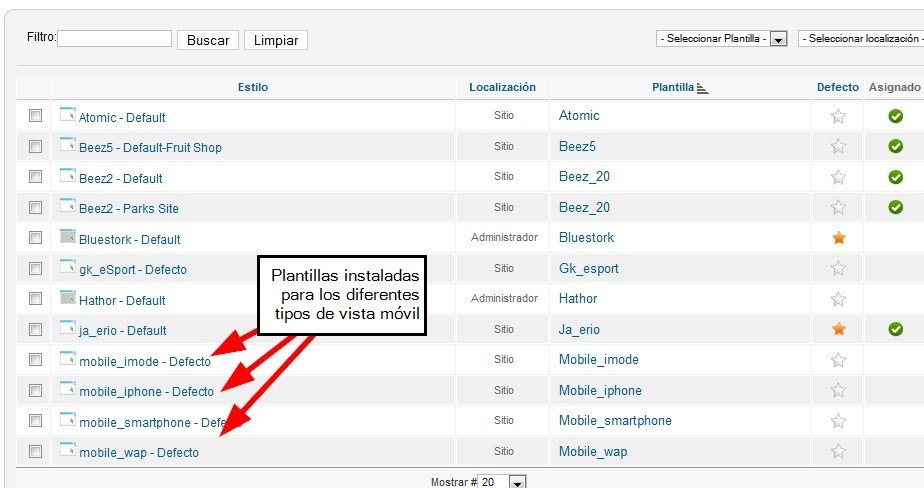Tick the mobile_smartphone row checkbox
The width and height of the screenshot is (924, 488).
point(35,420)
